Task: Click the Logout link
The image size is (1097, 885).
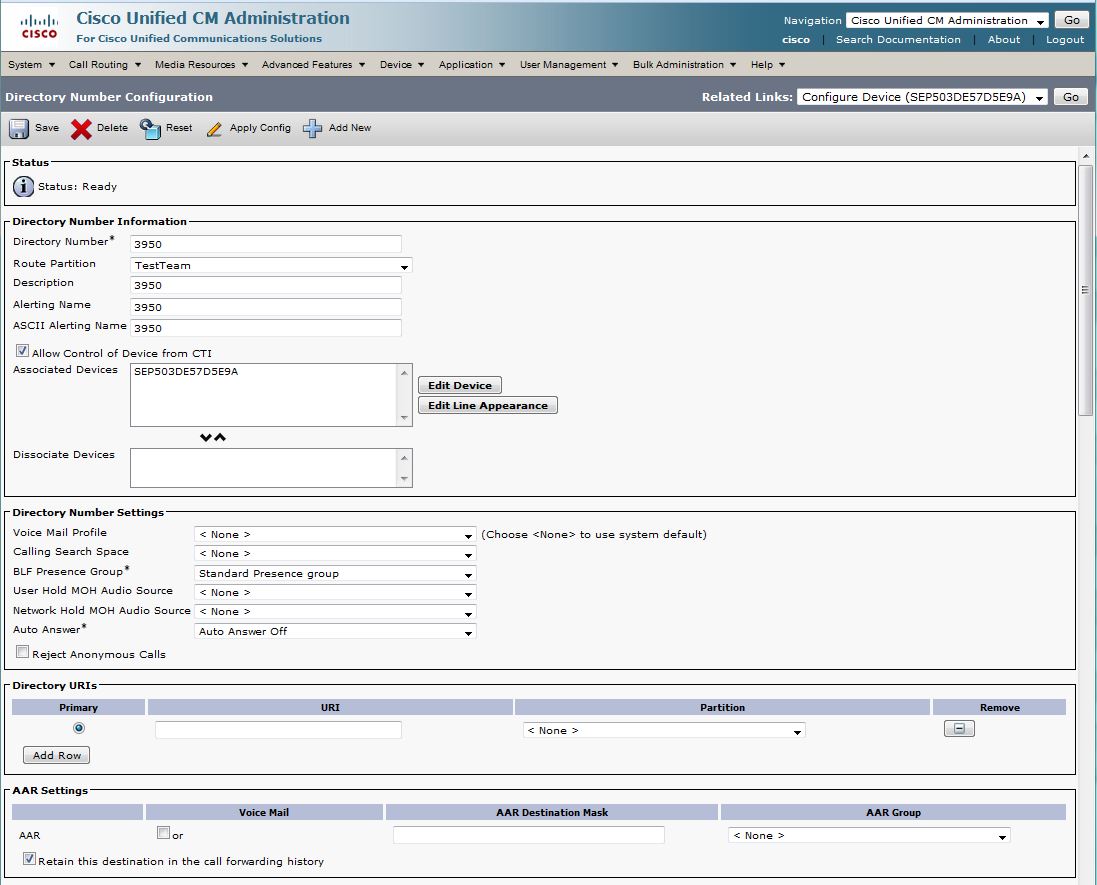Action: pos(1065,40)
